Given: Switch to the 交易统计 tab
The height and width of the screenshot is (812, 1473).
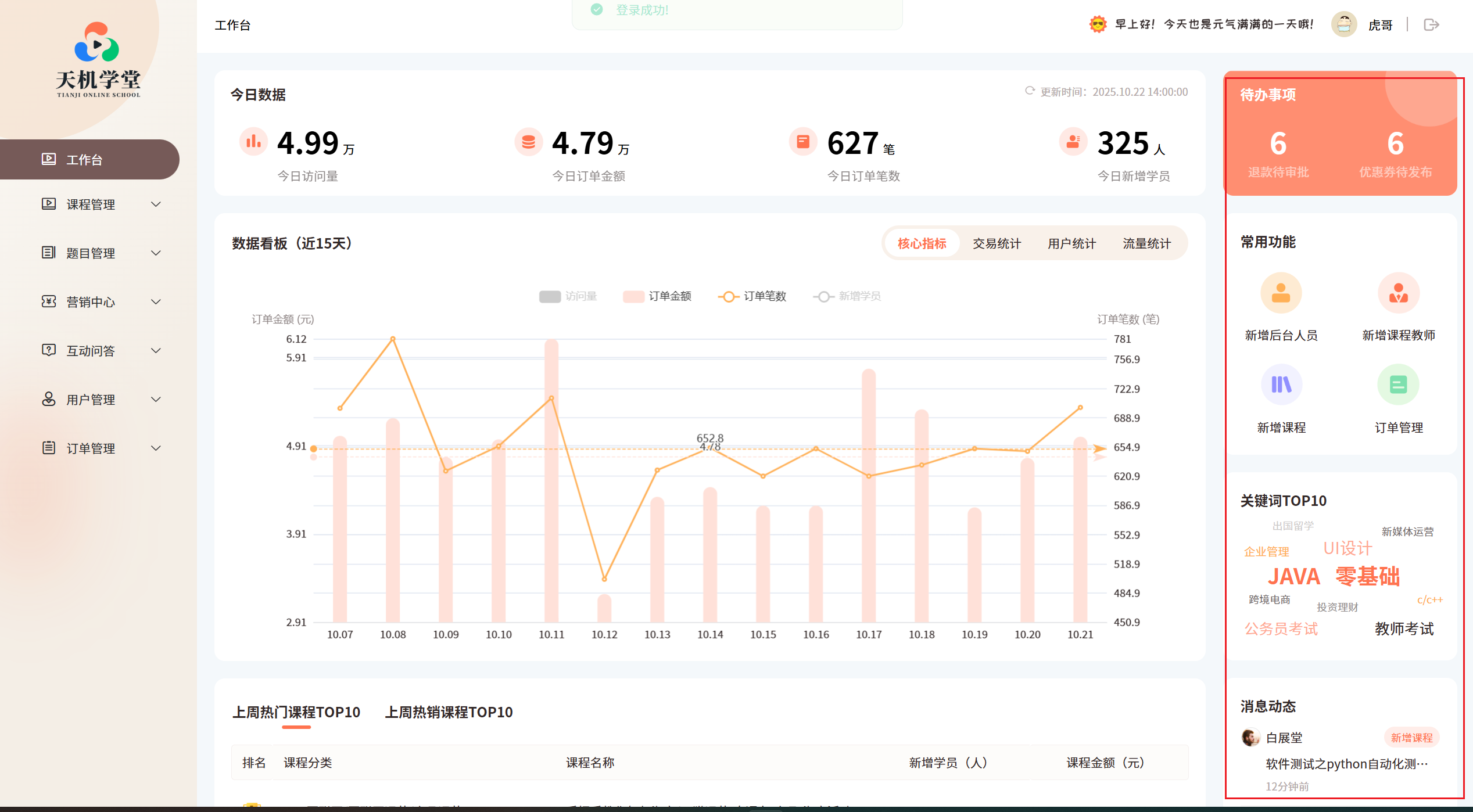Looking at the screenshot, I should pyautogui.click(x=997, y=244).
